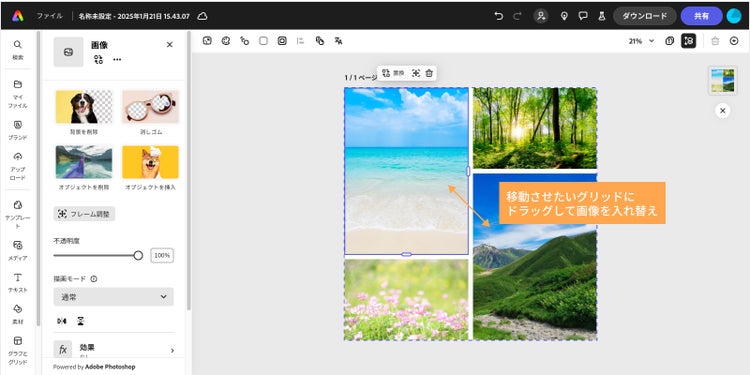The width and height of the screenshot is (750, 375).
Task: Open the color theme palette icon
Action: tap(226, 41)
